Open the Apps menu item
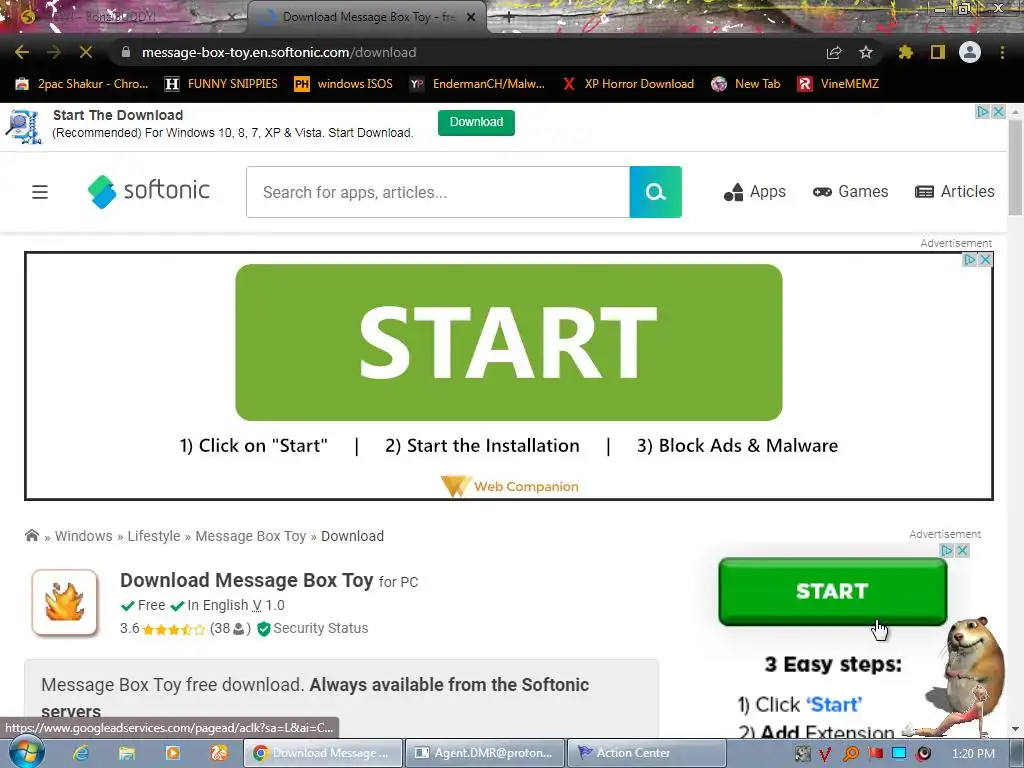Screen dimensions: 1024x768 coord(754,192)
